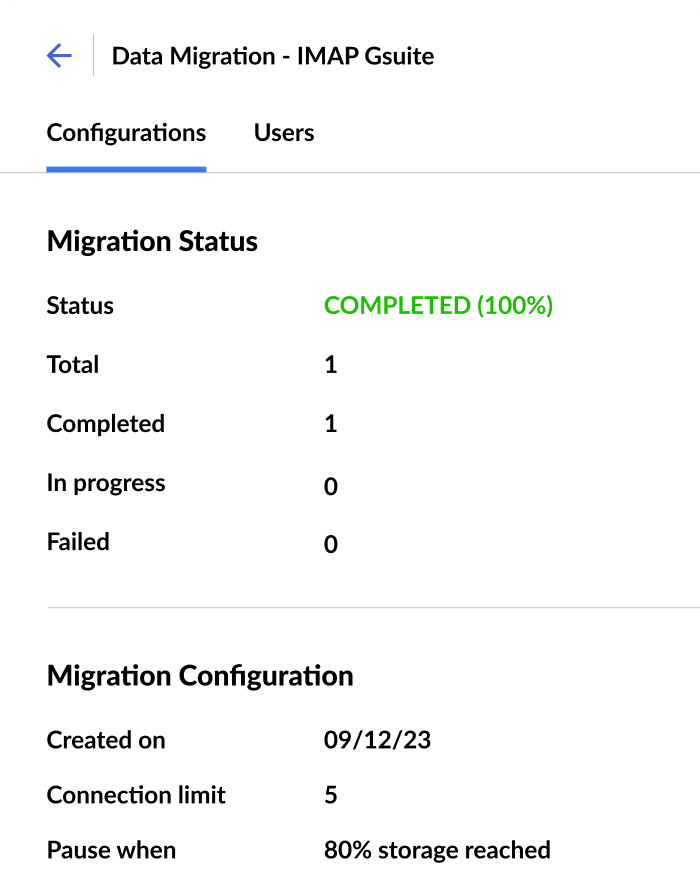The width and height of the screenshot is (700, 888).
Task: Click the Completed row label
Action: [x=106, y=424]
